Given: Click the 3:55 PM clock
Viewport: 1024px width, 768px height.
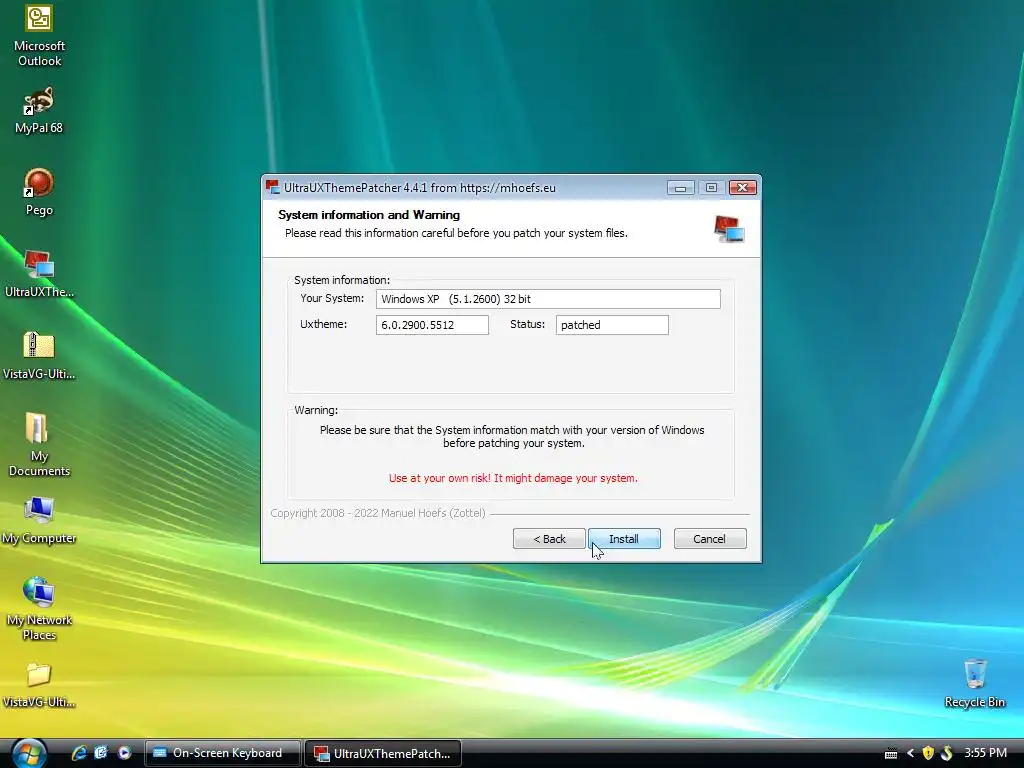Looking at the screenshot, I should click(x=985, y=753).
